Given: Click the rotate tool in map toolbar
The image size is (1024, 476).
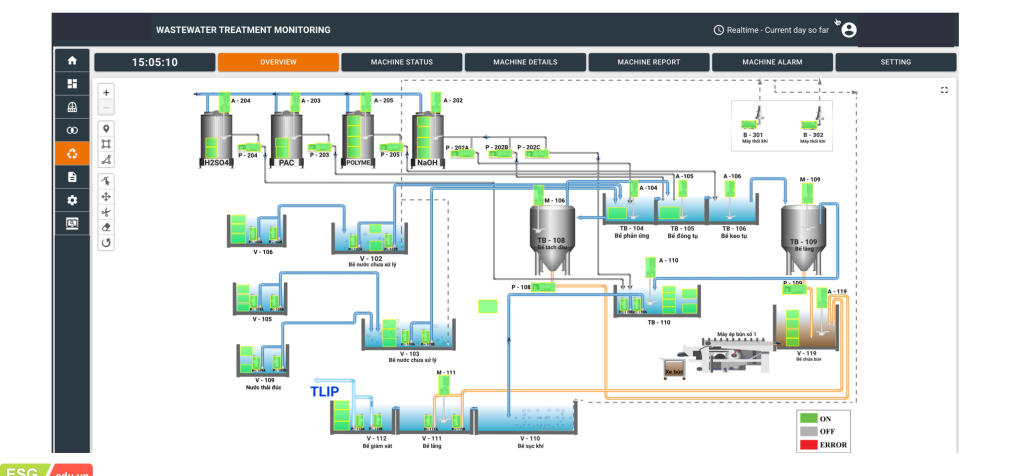Looking at the screenshot, I should coord(107,243).
